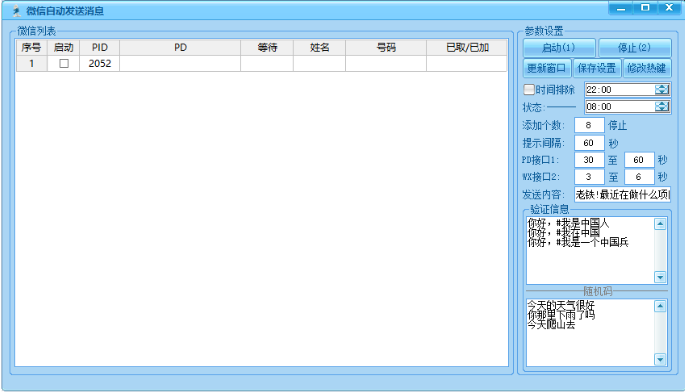Click the 序号 column header
The image size is (685, 392).
click(x=31, y=47)
